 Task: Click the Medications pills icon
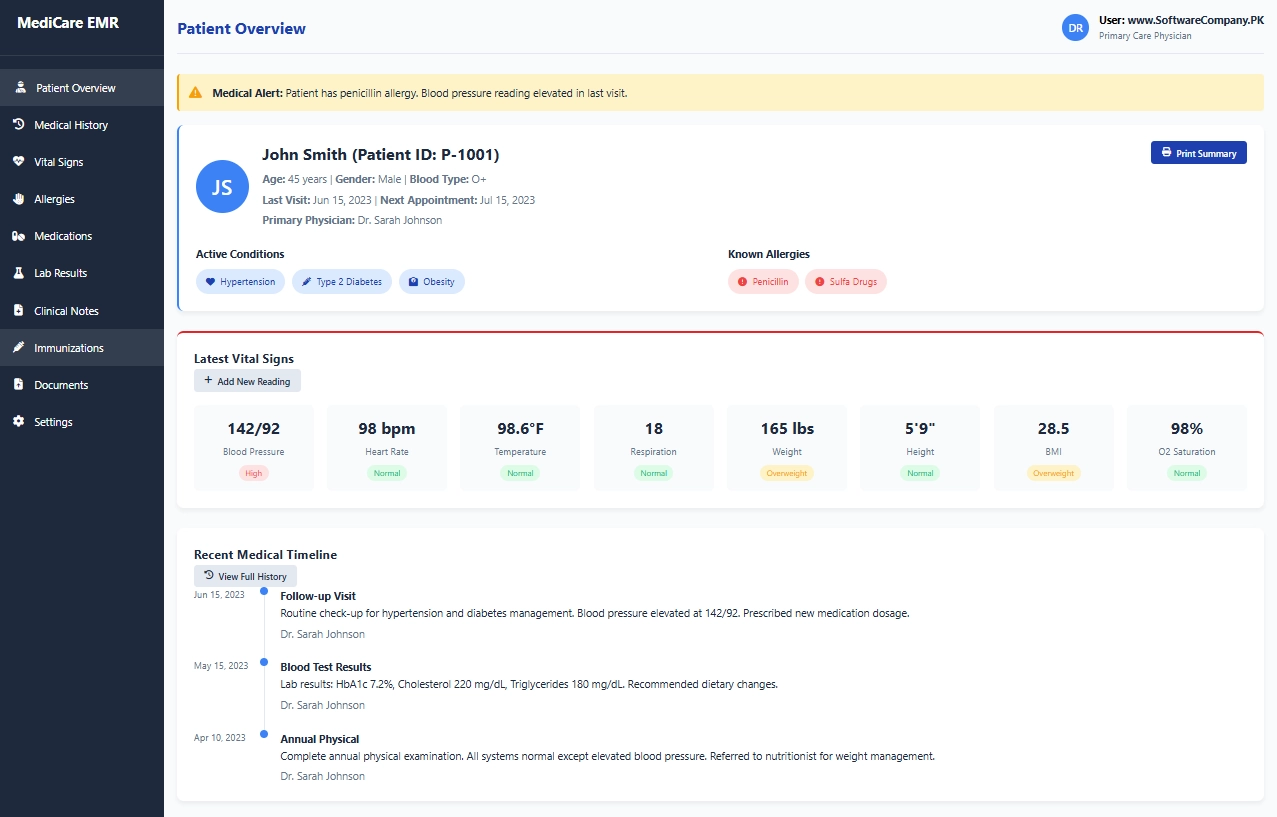[18, 236]
